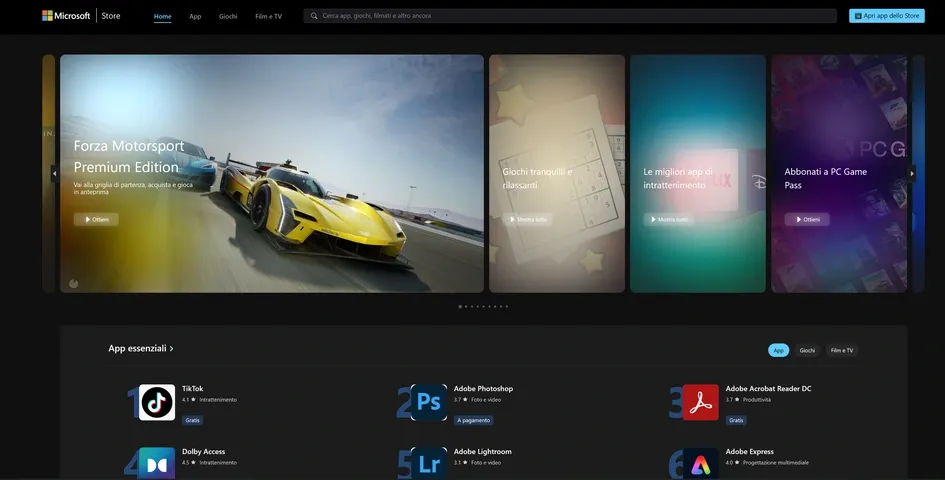Expand the App essenziali section chevron
This screenshot has height=480, width=945.
[172, 349]
